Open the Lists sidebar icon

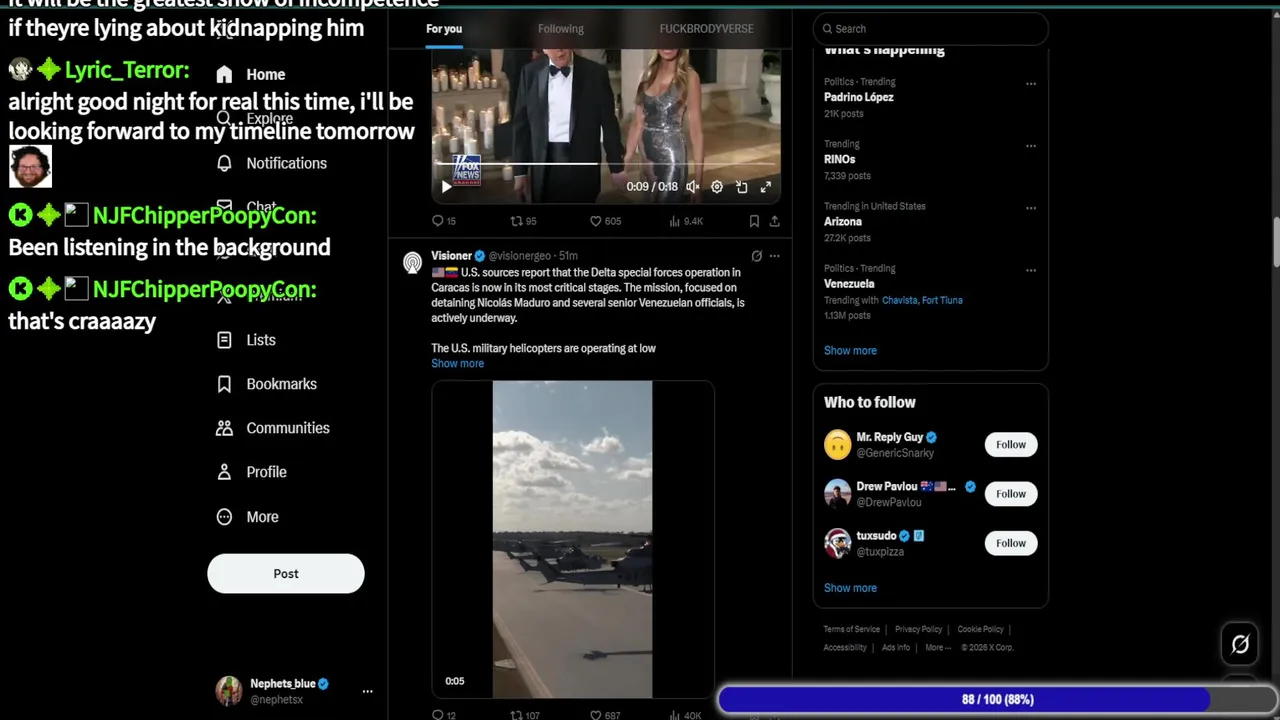[224, 340]
